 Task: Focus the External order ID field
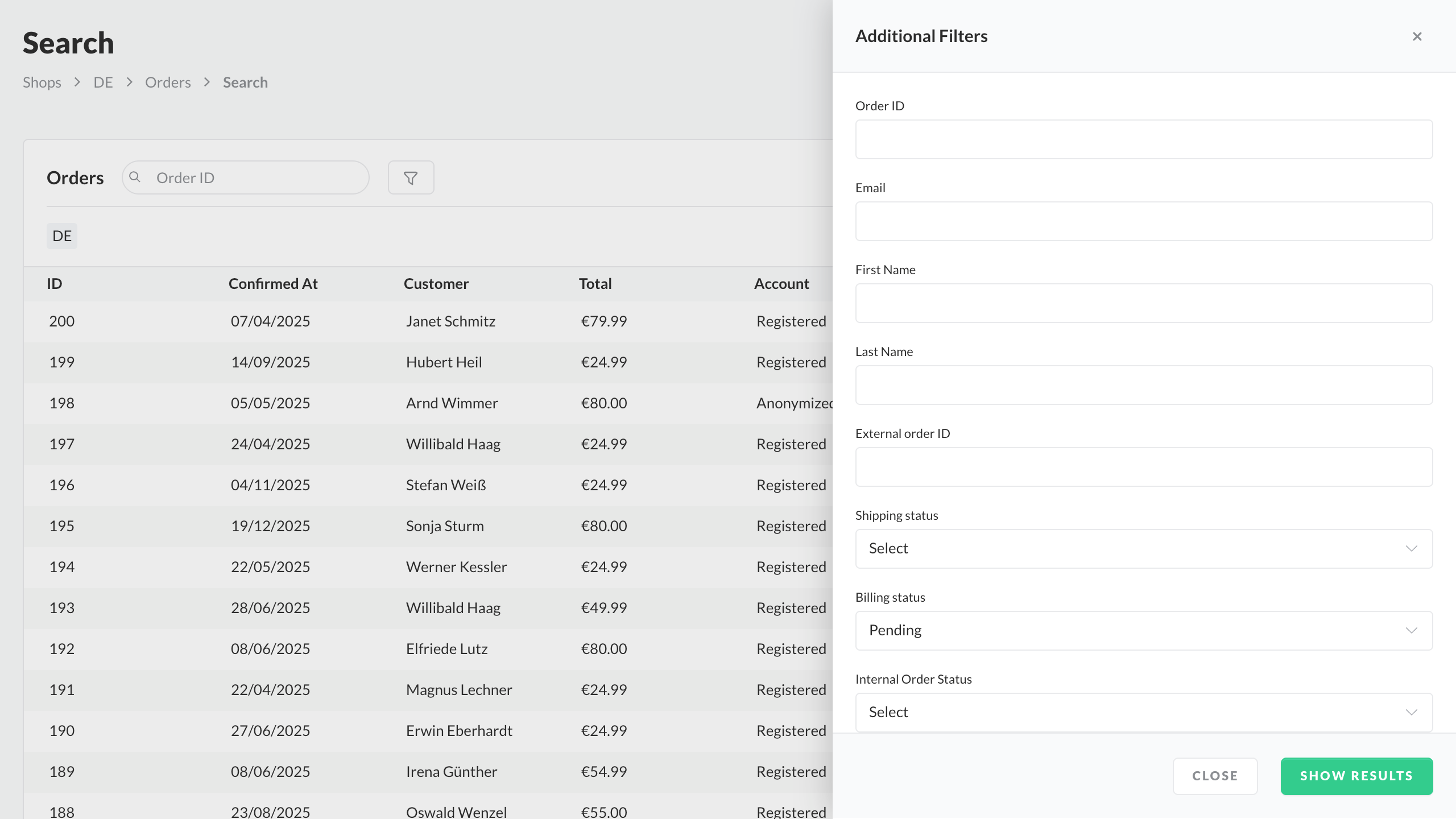point(1143,467)
